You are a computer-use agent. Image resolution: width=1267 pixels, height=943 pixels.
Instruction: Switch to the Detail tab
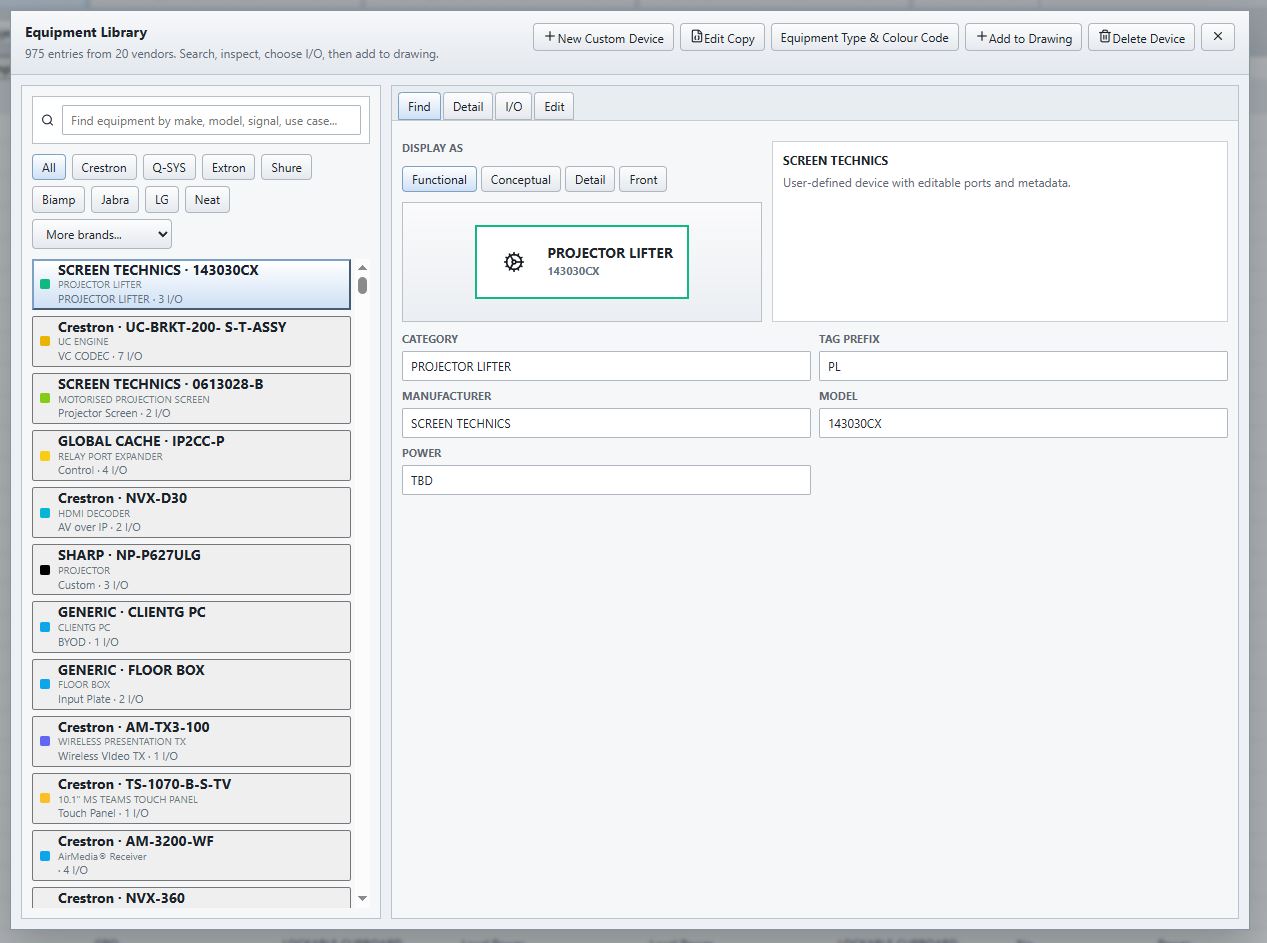pos(468,106)
